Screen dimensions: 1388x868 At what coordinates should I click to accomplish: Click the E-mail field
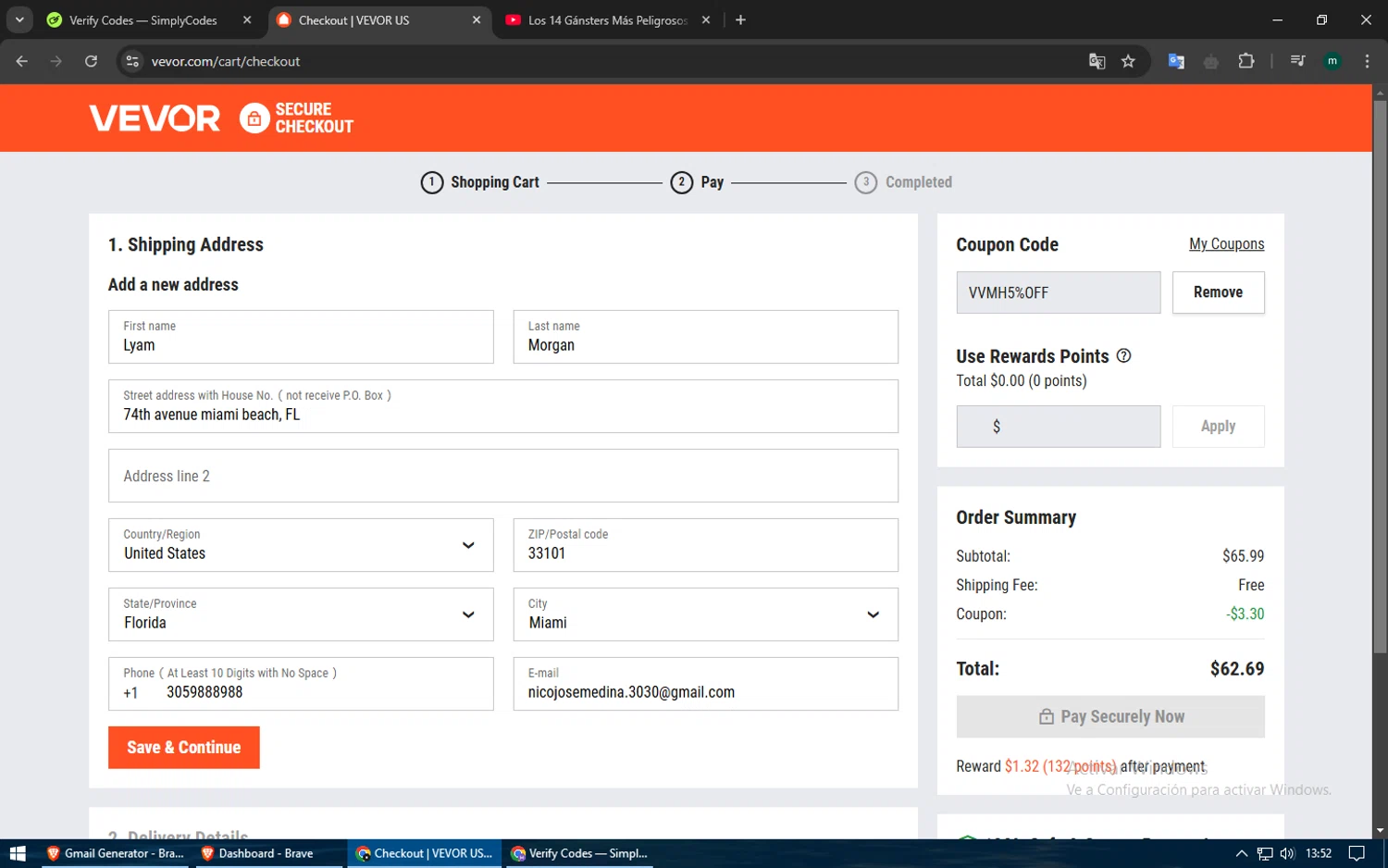pos(706,684)
